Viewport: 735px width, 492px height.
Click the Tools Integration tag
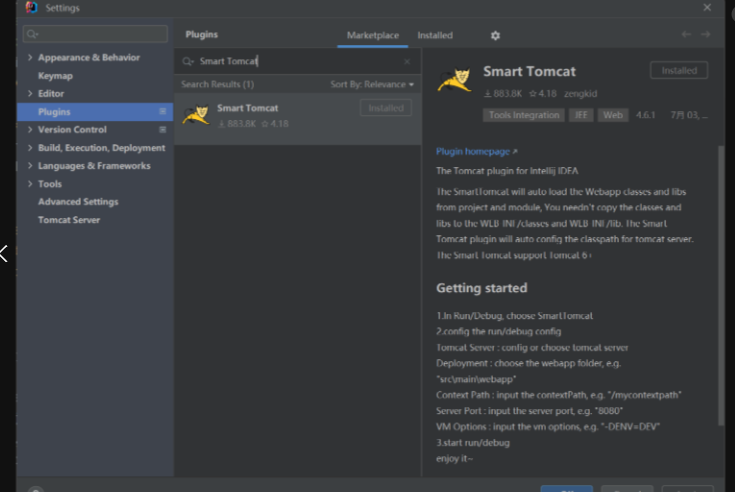point(524,115)
